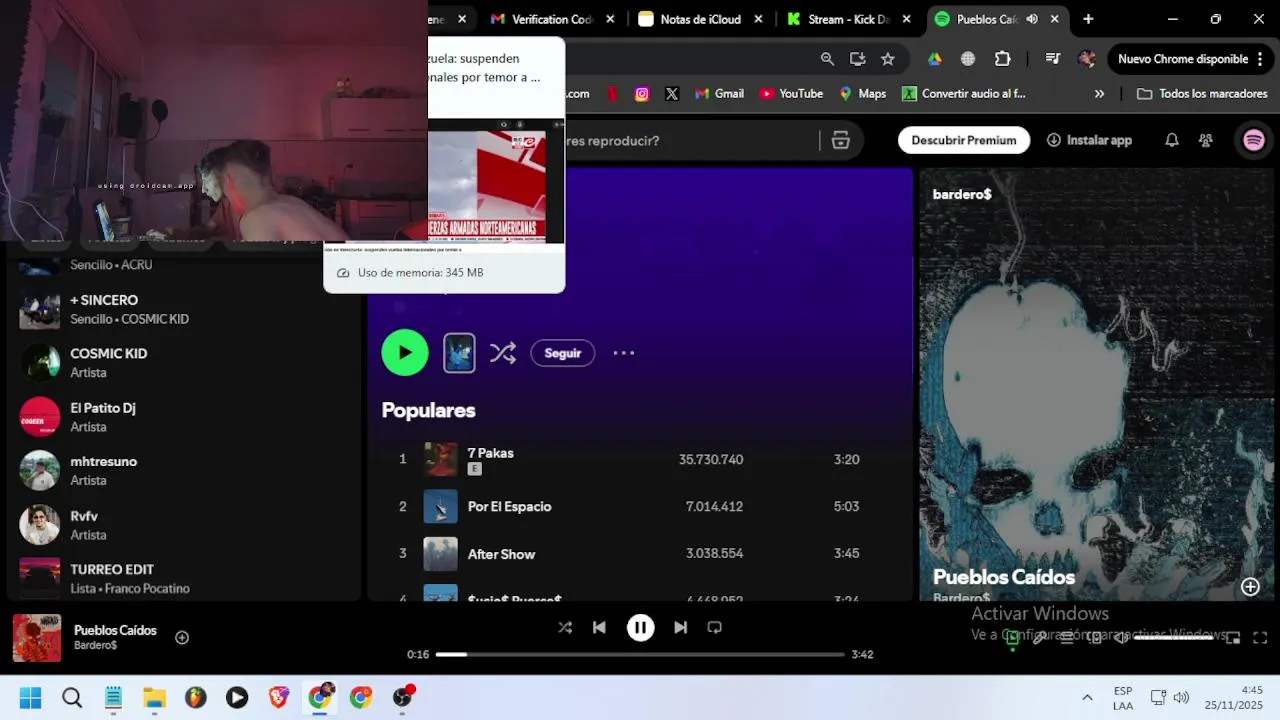Open Rvfv artist in the library

(183, 525)
